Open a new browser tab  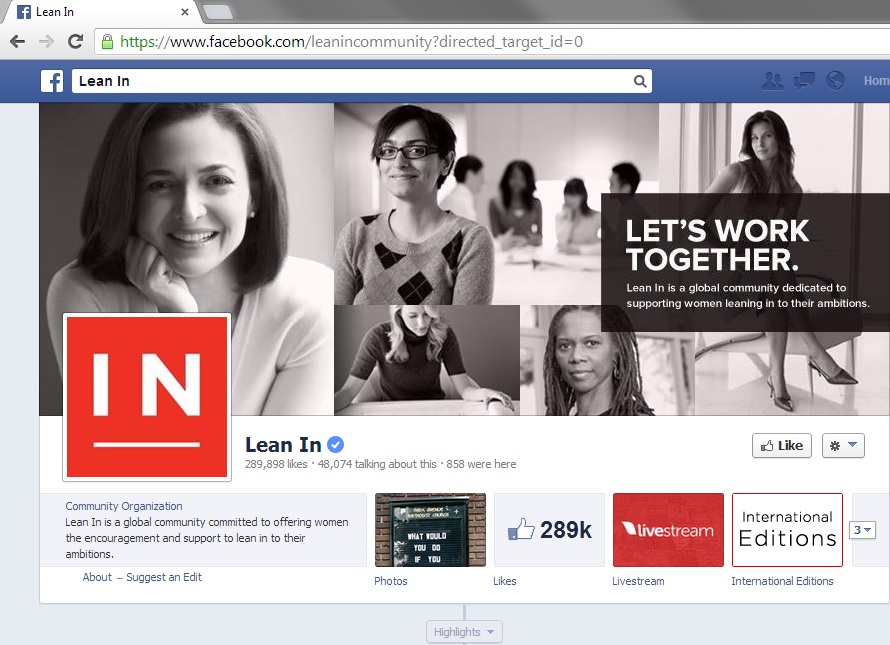pos(217,12)
